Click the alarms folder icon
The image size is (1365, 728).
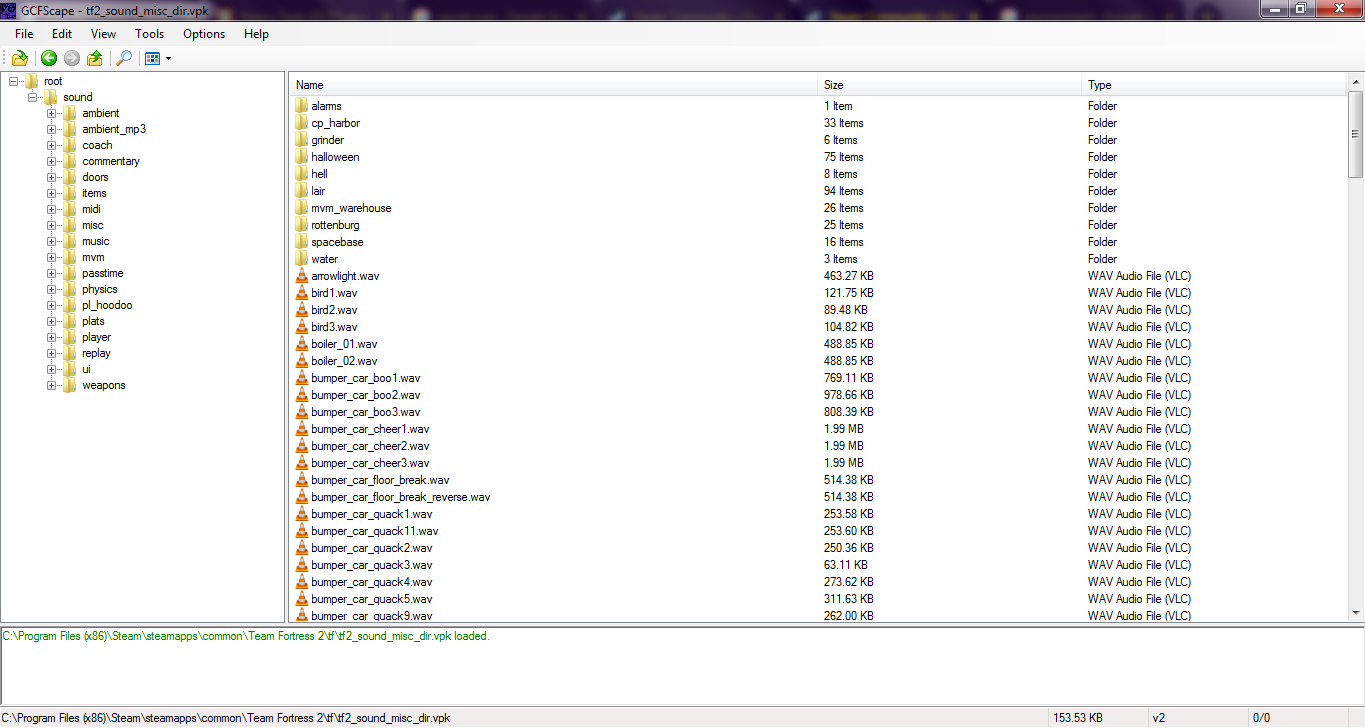click(x=302, y=106)
